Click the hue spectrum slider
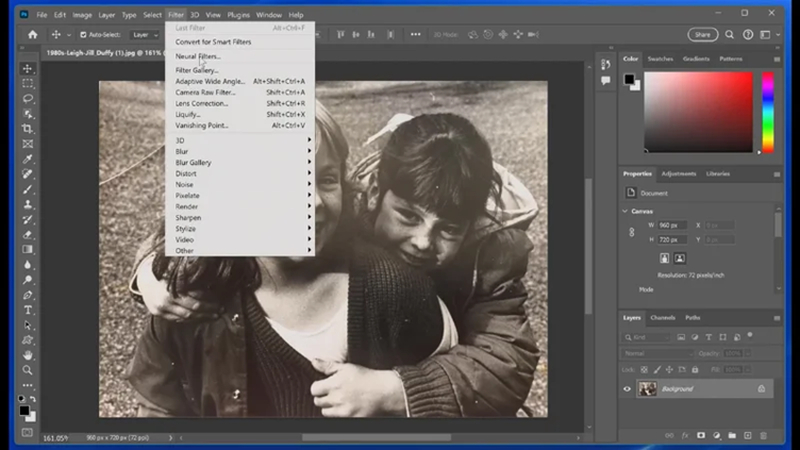 767,112
